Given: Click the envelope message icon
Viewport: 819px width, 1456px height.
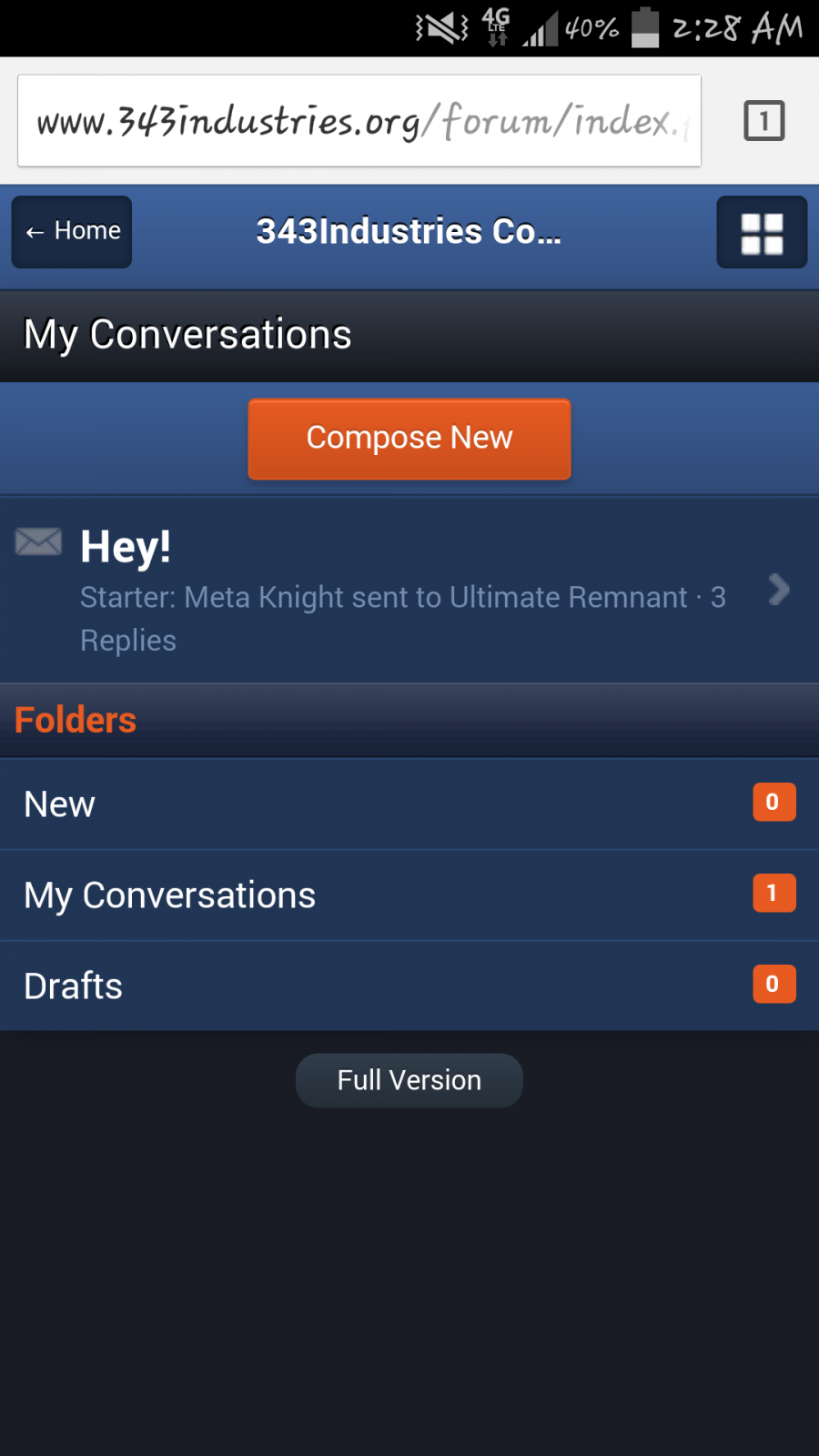Looking at the screenshot, I should coord(38,542).
